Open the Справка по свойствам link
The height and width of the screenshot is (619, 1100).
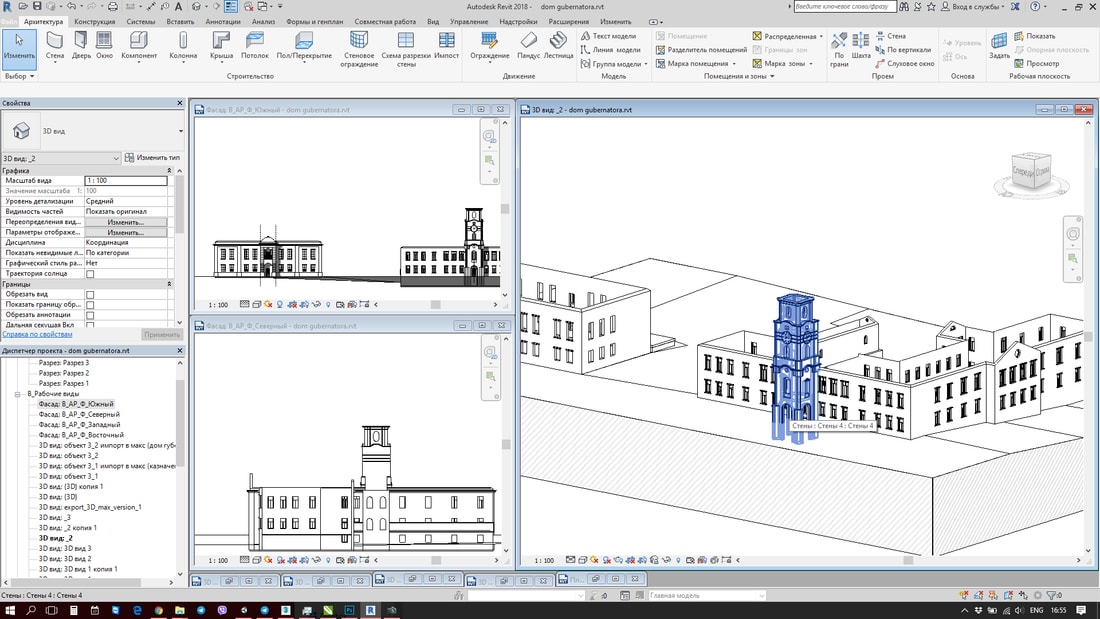coord(37,335)
